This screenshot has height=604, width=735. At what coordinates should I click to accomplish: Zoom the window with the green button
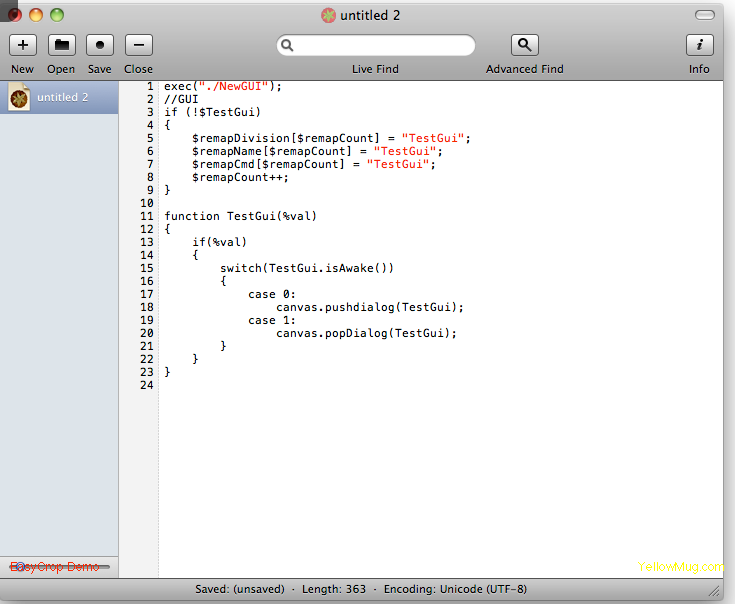[57, 15]
